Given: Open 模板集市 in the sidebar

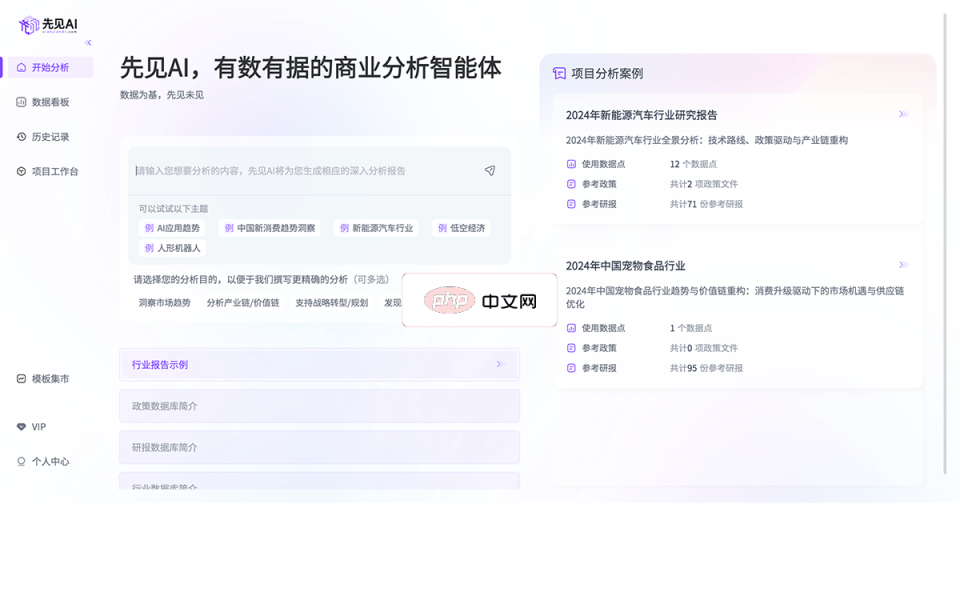Looking at the screenshot, I should click(x=50, y=379).
